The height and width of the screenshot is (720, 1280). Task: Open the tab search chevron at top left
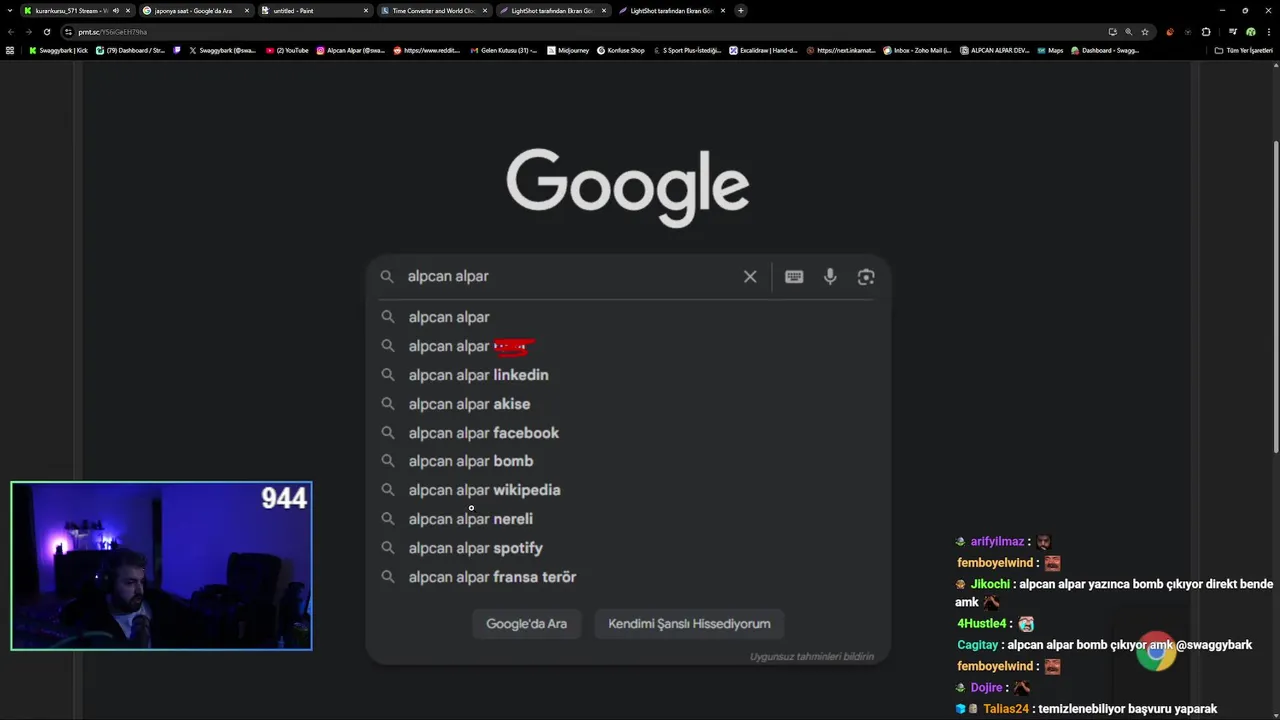[10, 11]
